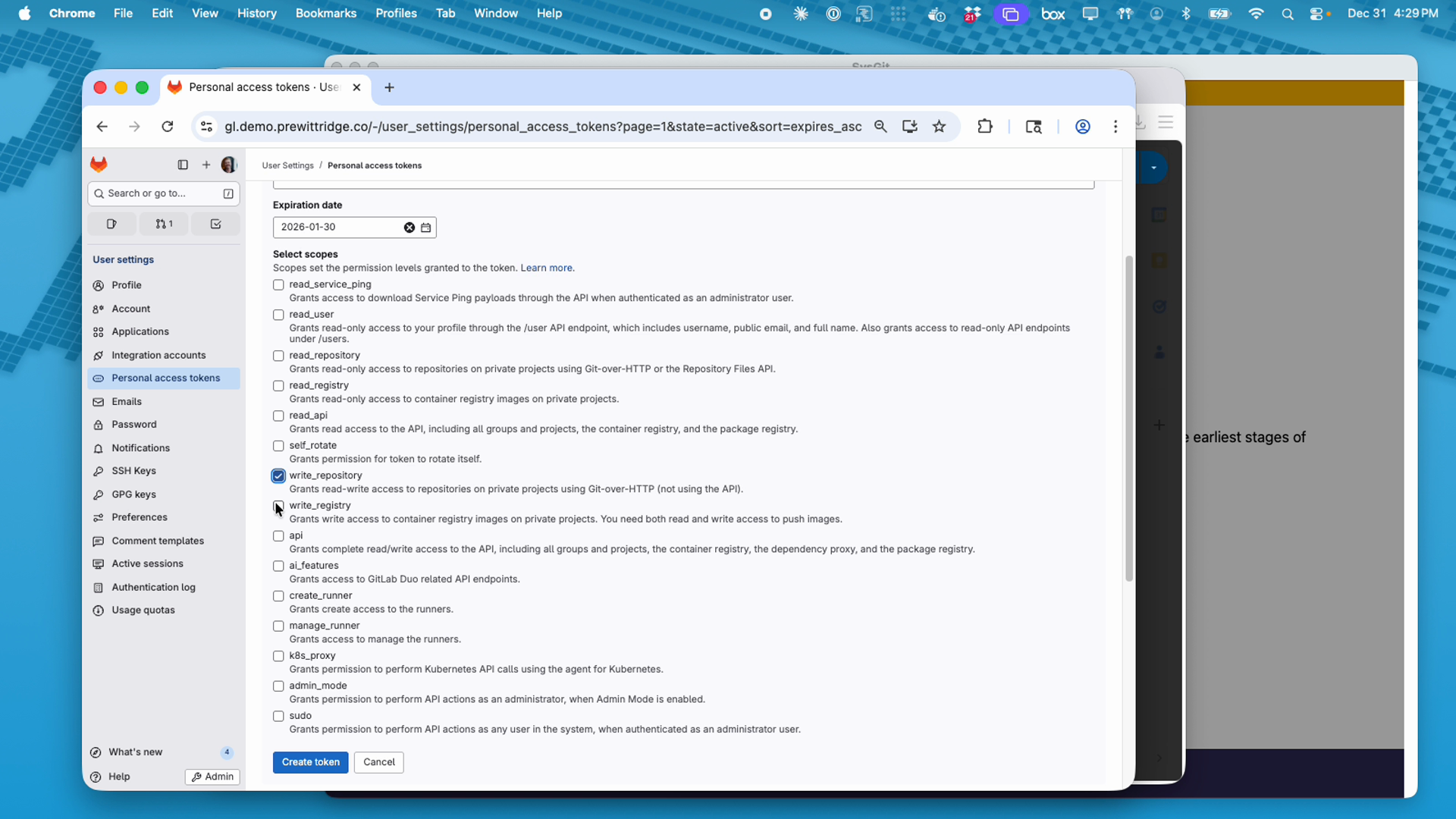Viewport: 1456px width, 819px height.
Task: Click the Create token button
Action: (x=309, y=762)
